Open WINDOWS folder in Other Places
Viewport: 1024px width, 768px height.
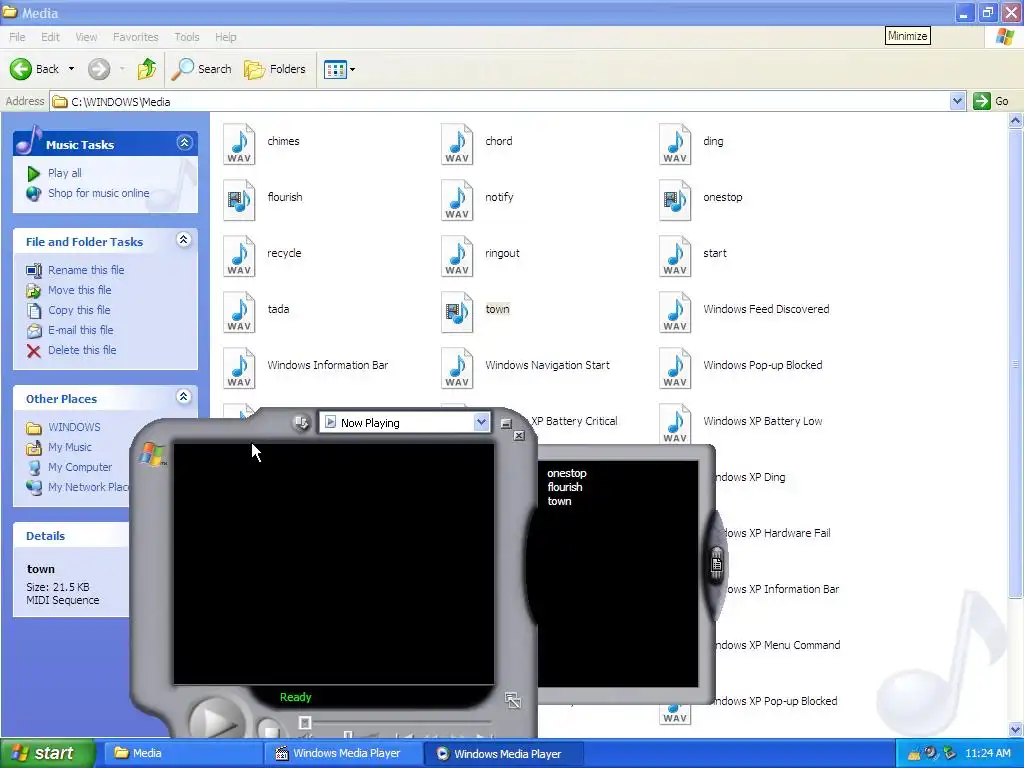[74, 427]
